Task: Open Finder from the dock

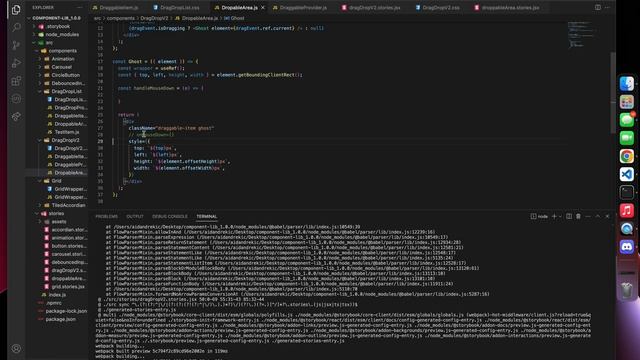Action: coord(627,83)
